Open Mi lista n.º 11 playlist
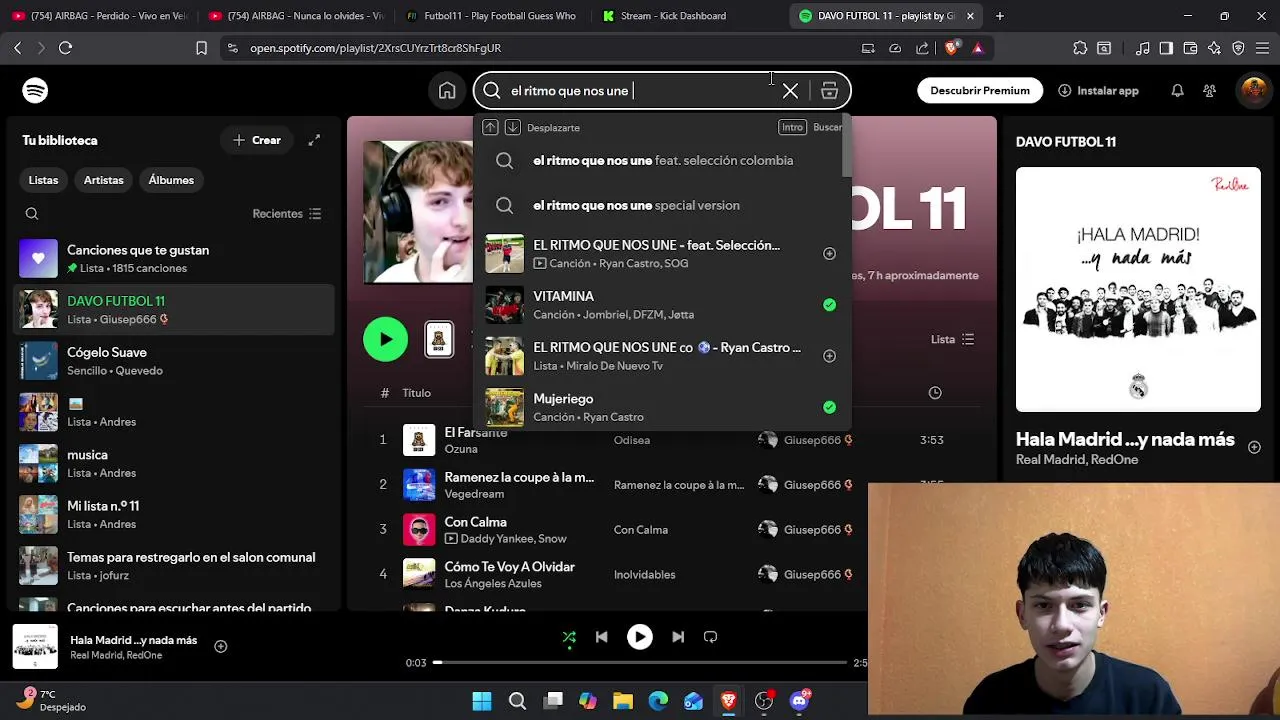 point(176,514)
